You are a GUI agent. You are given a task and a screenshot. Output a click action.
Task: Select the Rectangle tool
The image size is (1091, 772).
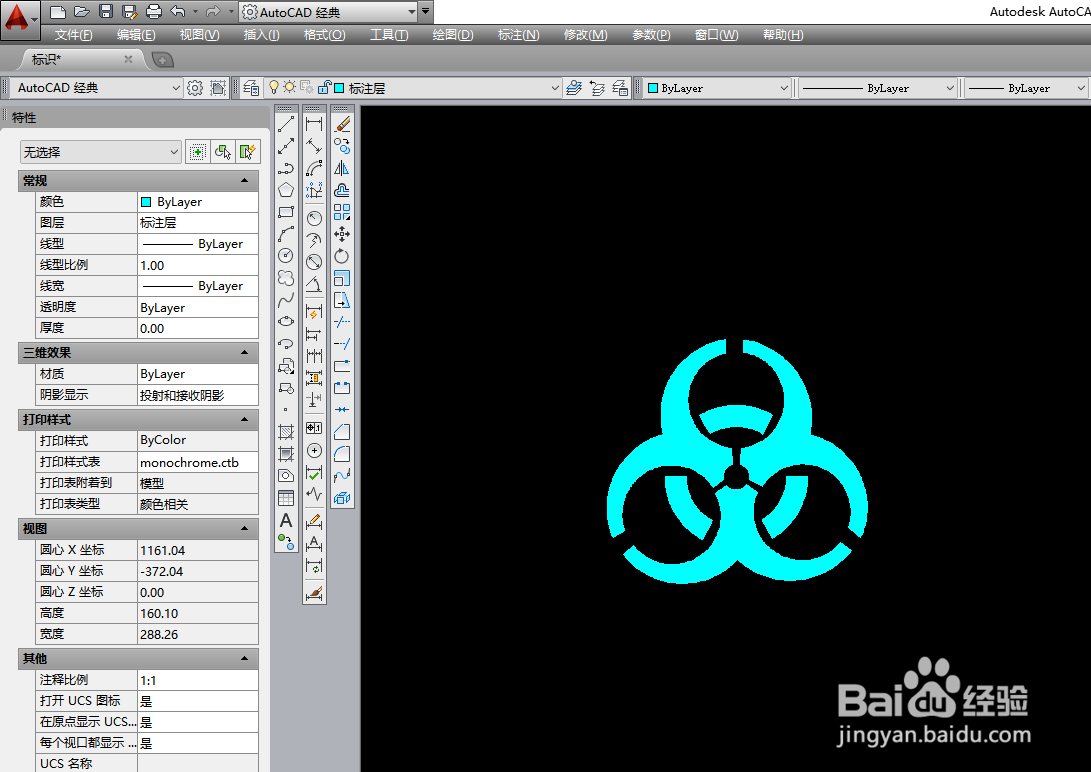(x=286, y=212)
